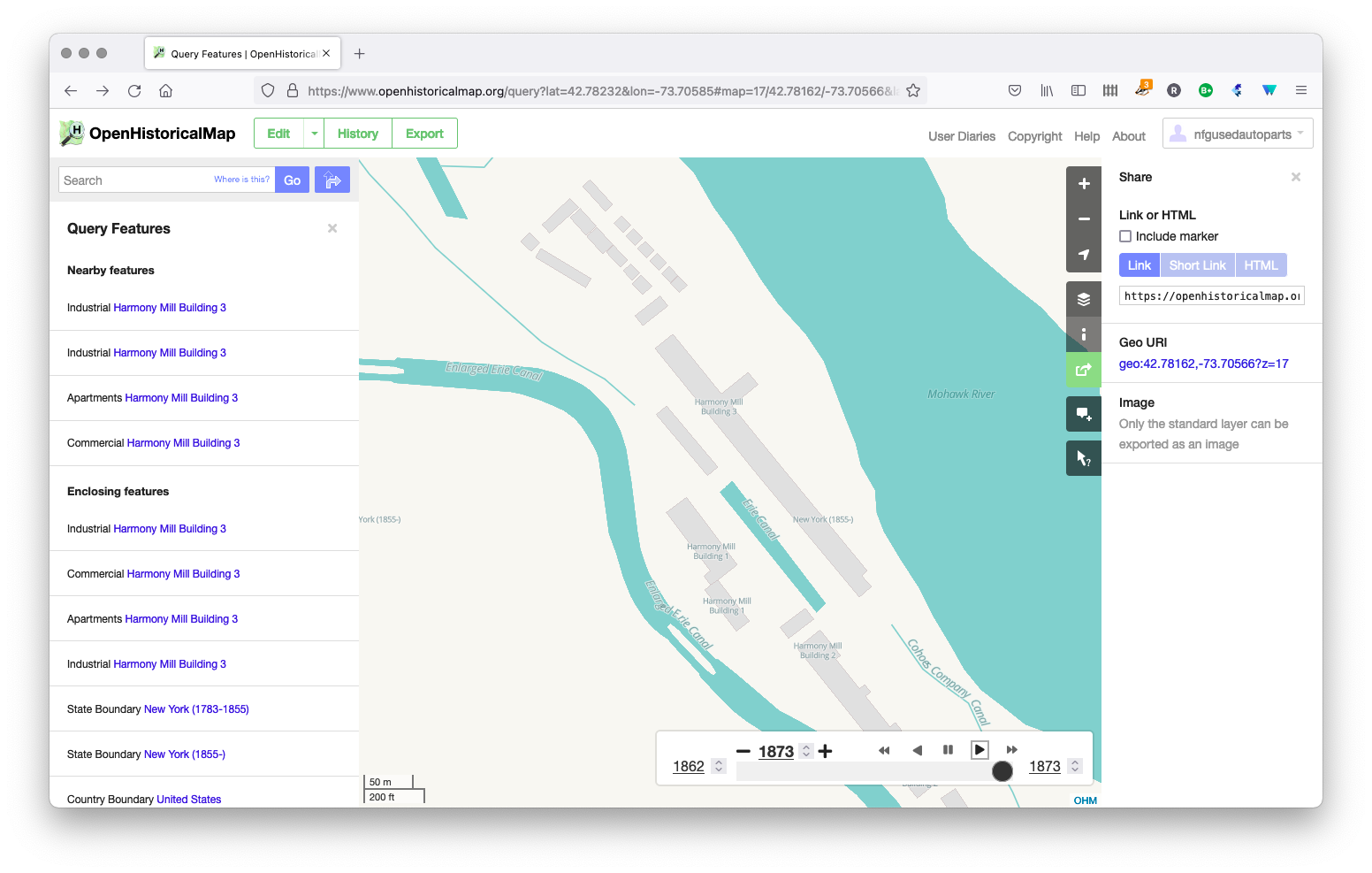Click the map zoom in icon
This screenshot has height=873, width=1372.
1083,183
